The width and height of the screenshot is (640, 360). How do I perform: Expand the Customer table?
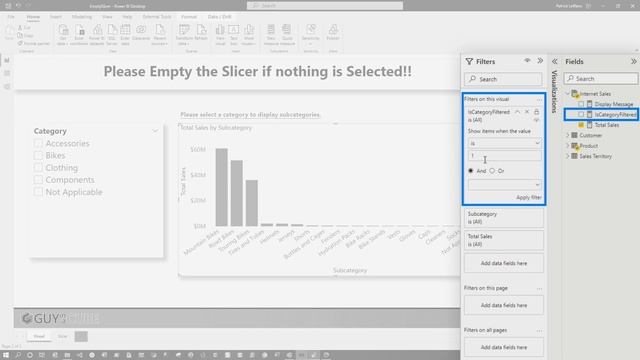567,135
